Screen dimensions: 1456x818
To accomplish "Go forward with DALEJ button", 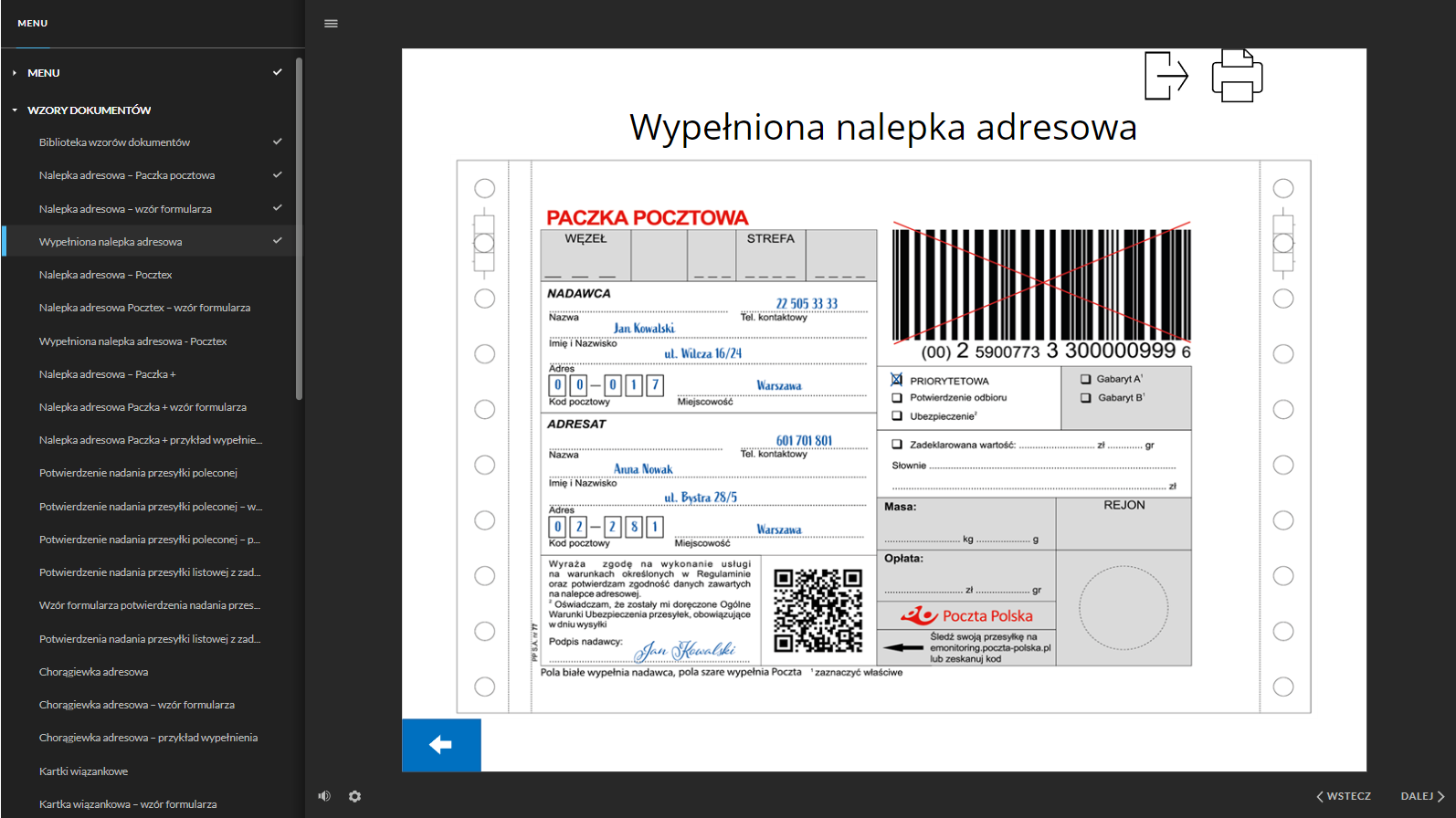I will coord(1423,796).
